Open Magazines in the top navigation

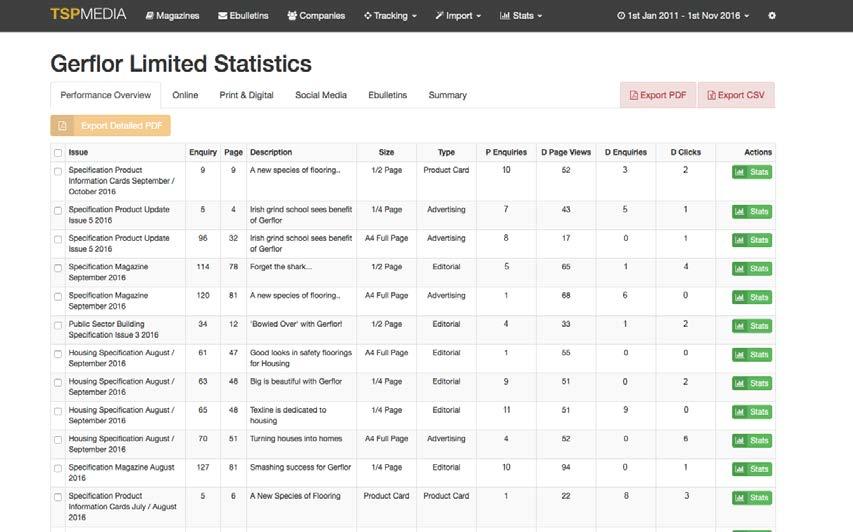coord(172,16)
